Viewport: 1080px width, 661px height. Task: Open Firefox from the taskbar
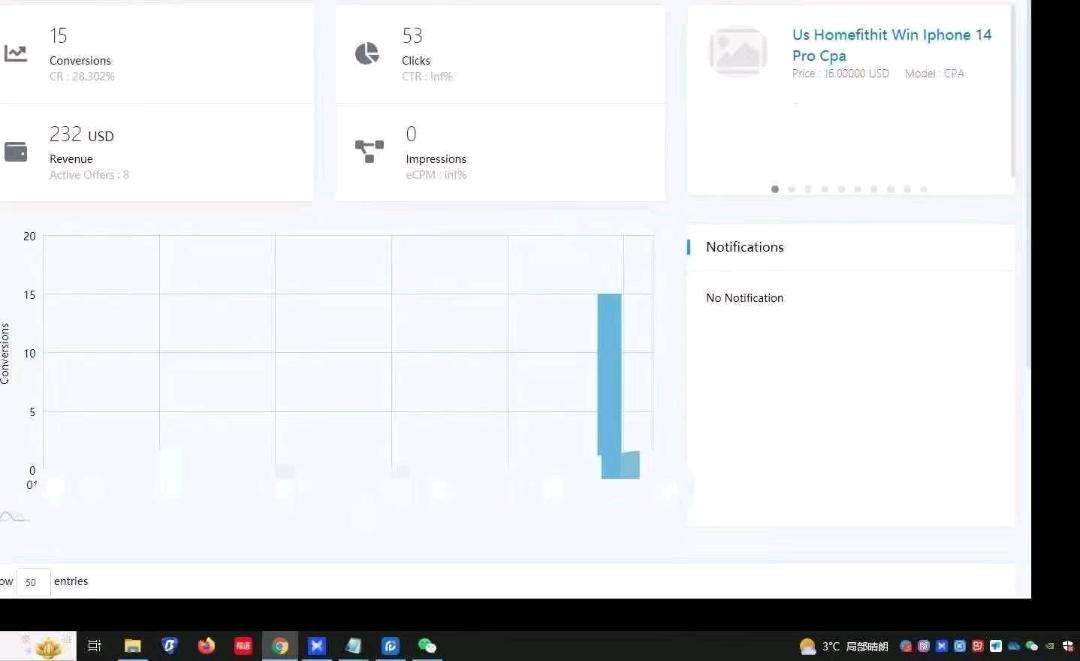(x=206, y=646)
